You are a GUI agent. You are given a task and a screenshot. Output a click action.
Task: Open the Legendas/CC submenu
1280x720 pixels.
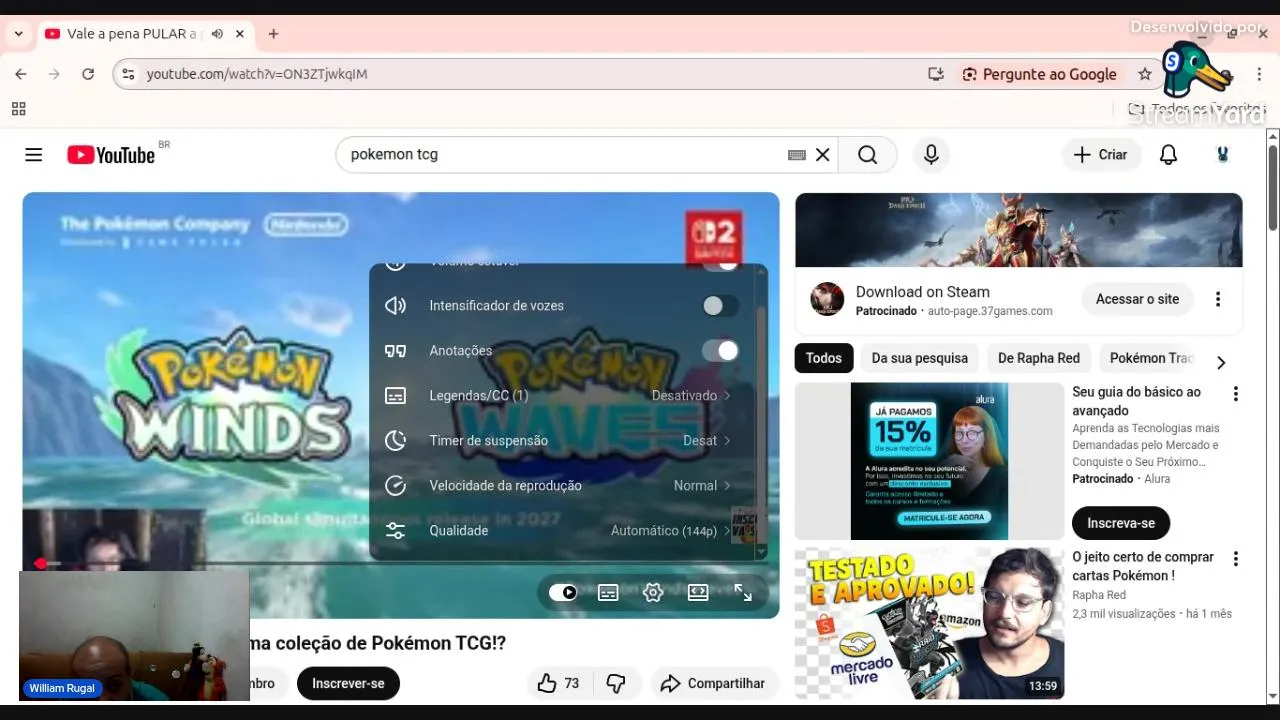(563, 396)
